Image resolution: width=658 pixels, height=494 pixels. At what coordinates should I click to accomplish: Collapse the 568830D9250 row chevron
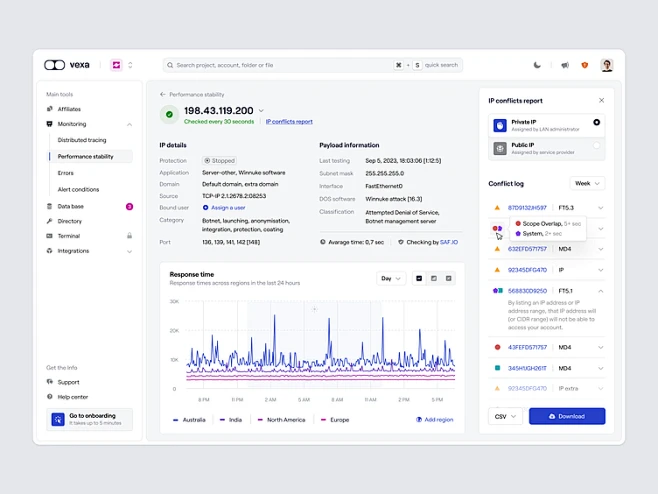(601, 291)
